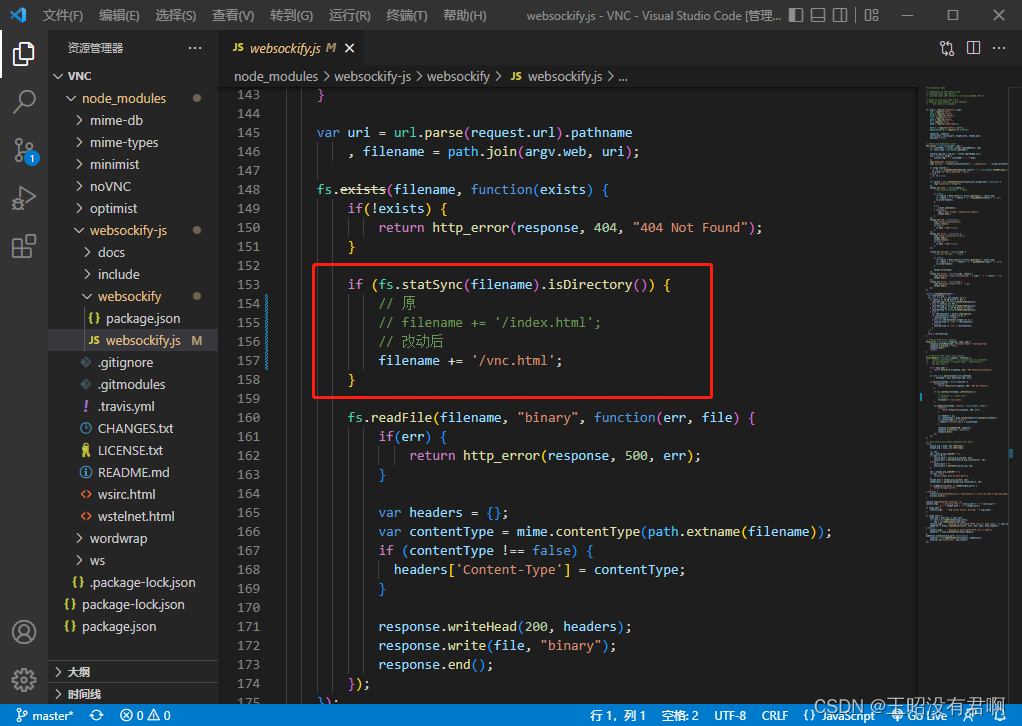Open the 查看(V) menu
The image size is (1022, 726).
tap(233, 15)
